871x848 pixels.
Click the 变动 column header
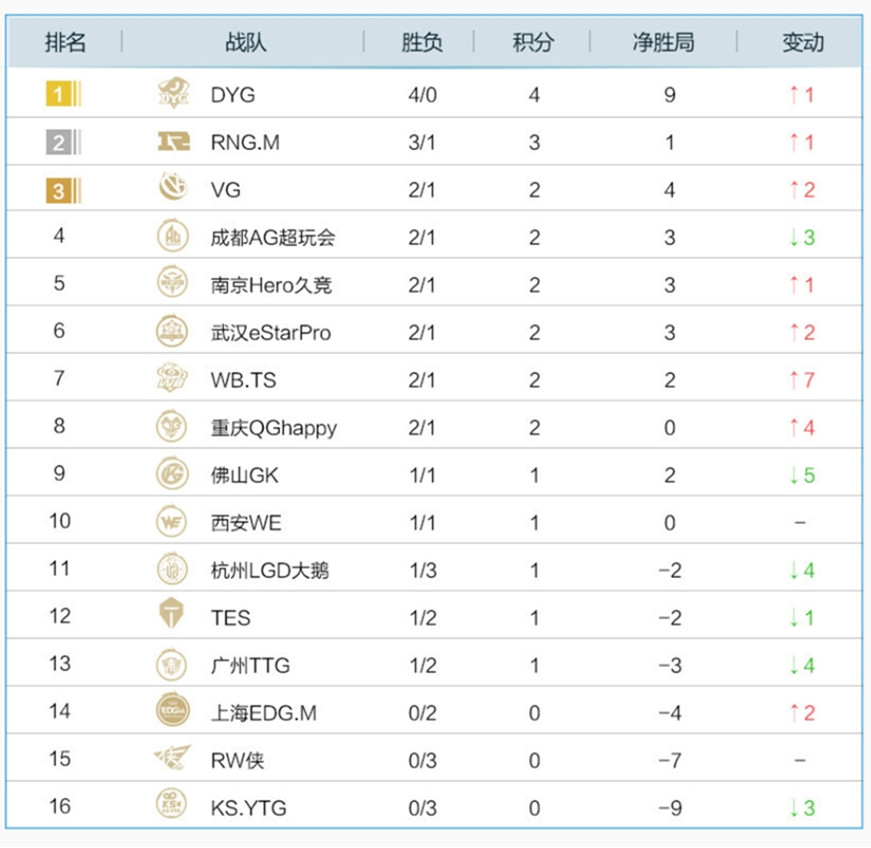pos(803,42)
